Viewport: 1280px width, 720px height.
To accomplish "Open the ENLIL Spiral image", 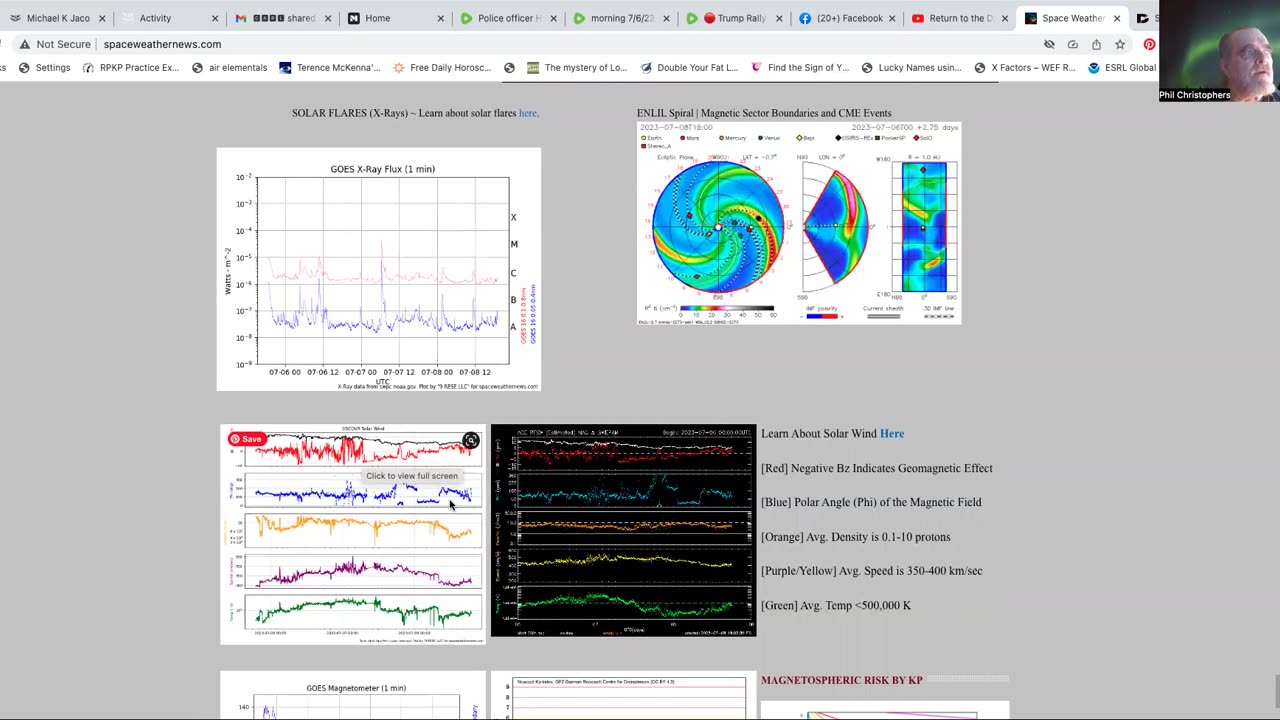I will click(x=799, y=223).
